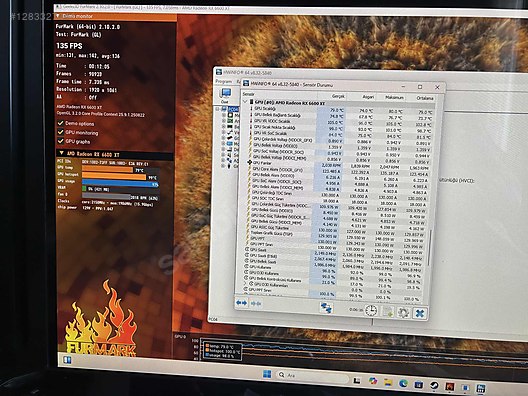This screenshot has height=396, width=528.
Task: Click the Asgari column header
Action: [368, 97]
